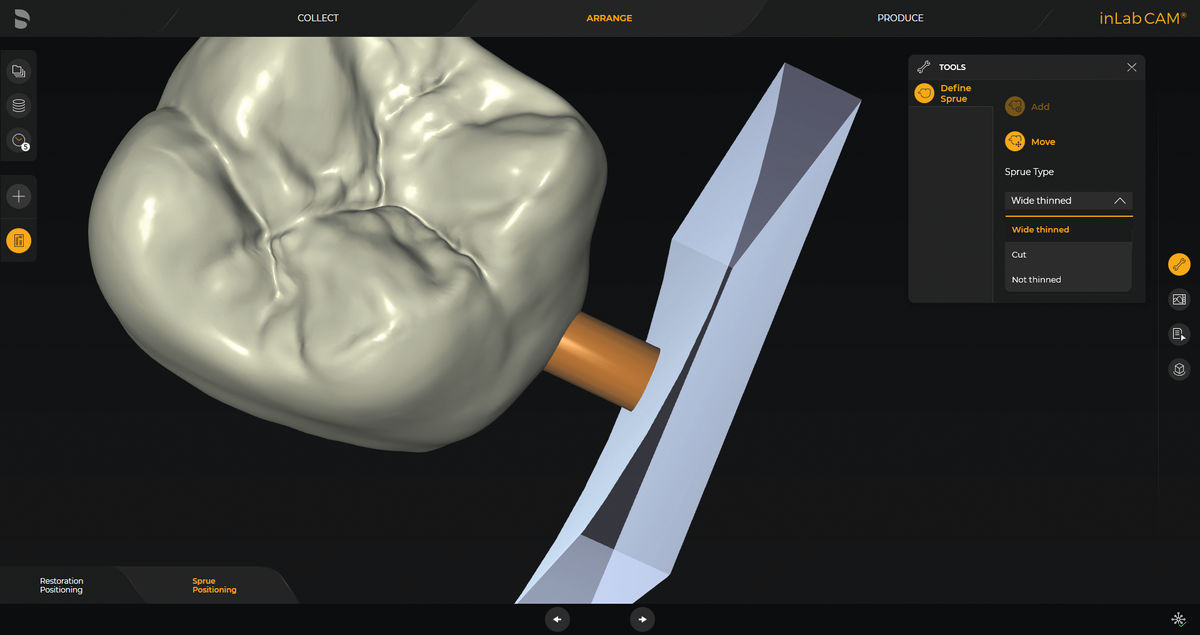Switch to the COLLECT phase tab
The image size is (1200, 635).
(x=318, y=18)
